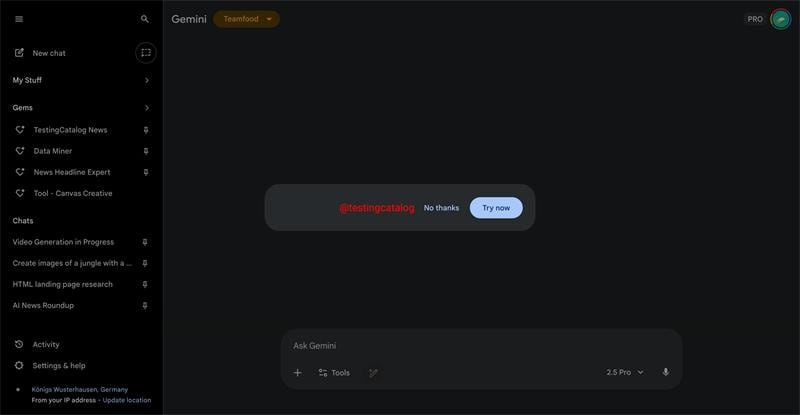This screenshot has width=800, height=415.
Task: Click the microphone voice input icon
Action: click(x=666, y=372)
